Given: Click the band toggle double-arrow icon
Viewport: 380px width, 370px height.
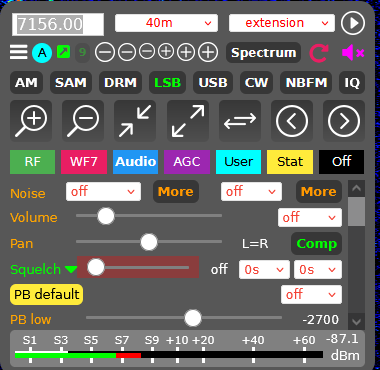Looking at the screenshot, I should (240, 121).
